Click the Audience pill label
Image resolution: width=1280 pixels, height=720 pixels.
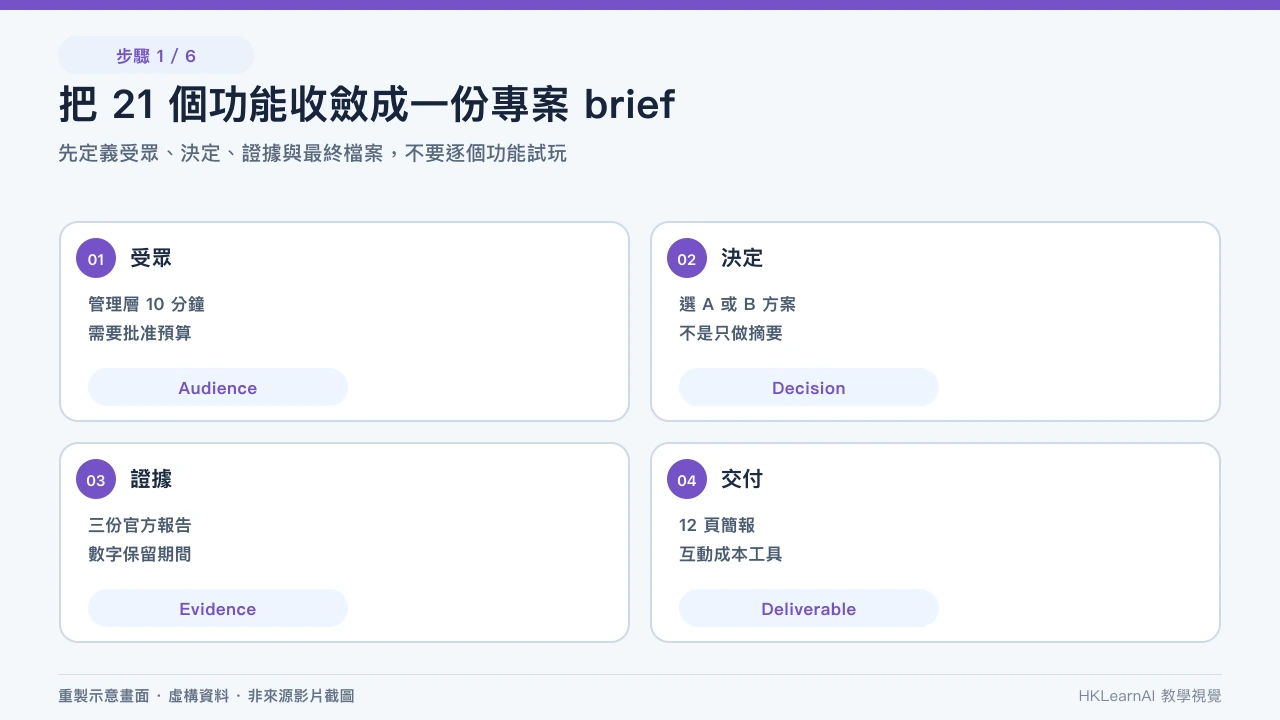point(218,388)
